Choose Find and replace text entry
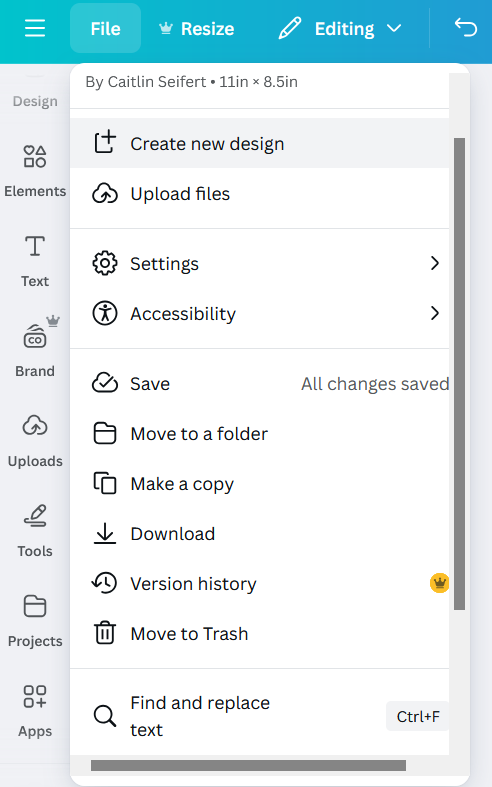Viewport: 492px width, 787px height. [x=260, y=716]
